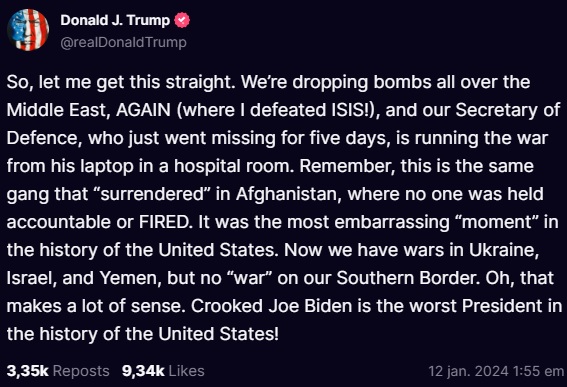Screen dimensions: 567x387
Task: Click the name Crooked Joe Biden
Action: (272, 306)
